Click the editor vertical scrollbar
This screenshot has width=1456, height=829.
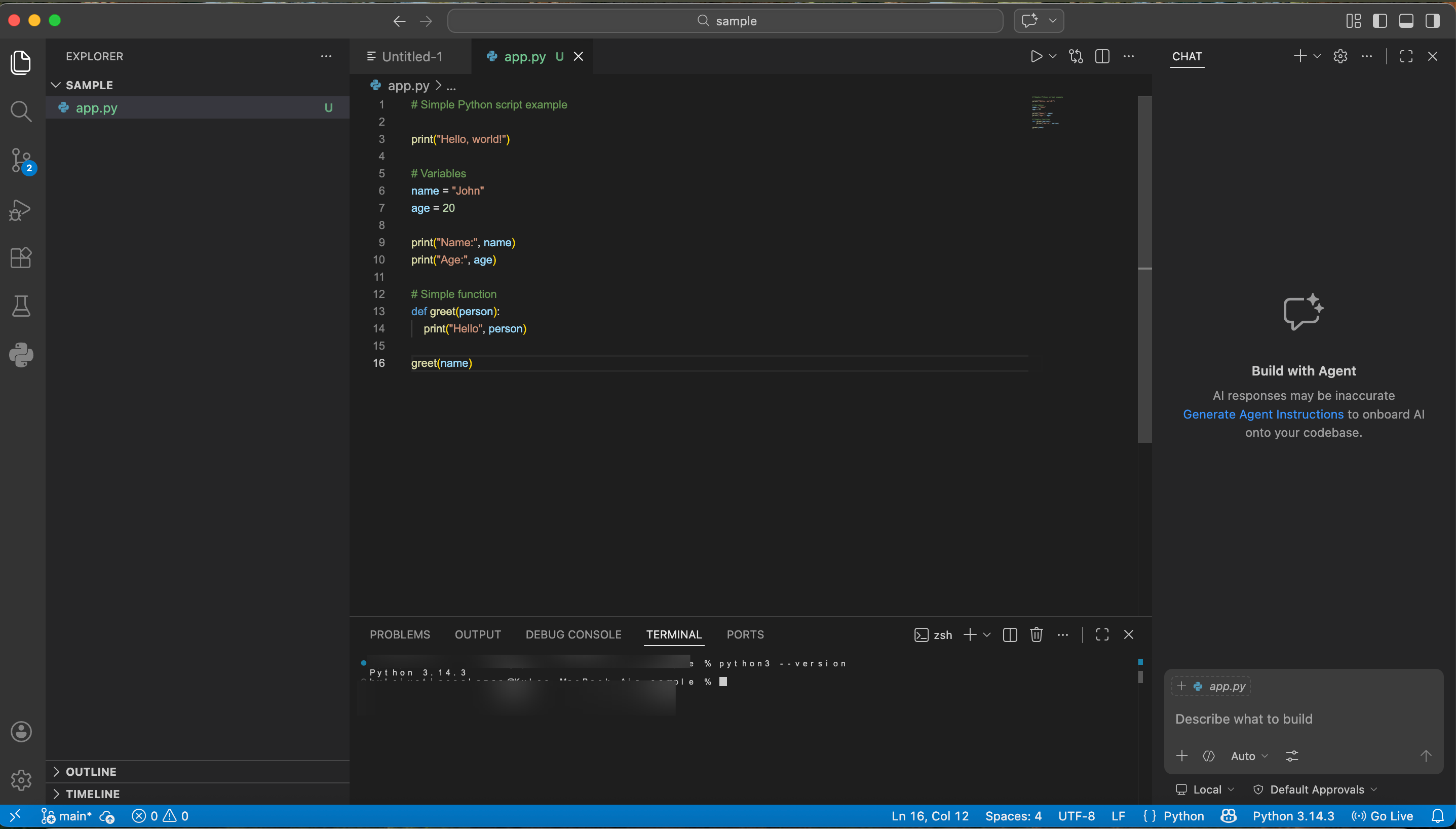click(1144, 268)
